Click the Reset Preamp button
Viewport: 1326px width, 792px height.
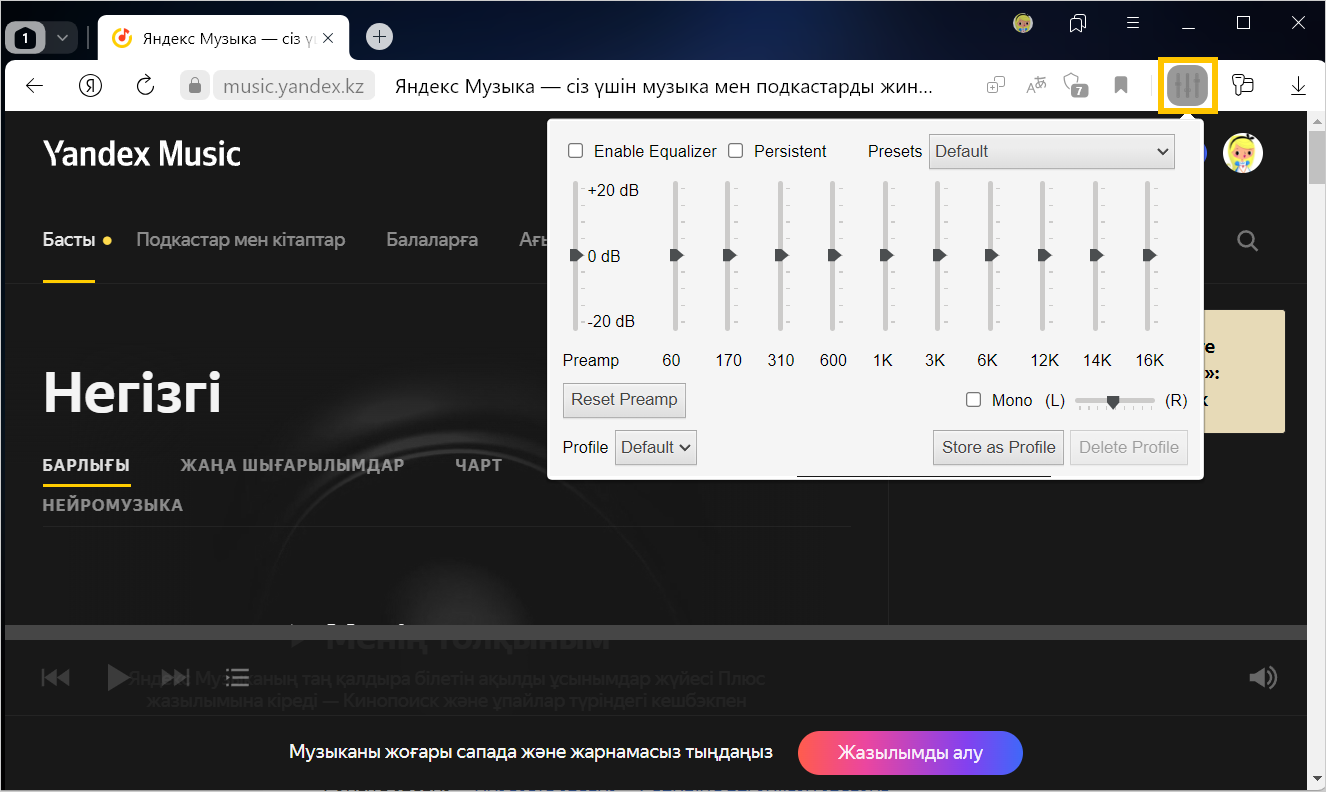click(624, 399)
